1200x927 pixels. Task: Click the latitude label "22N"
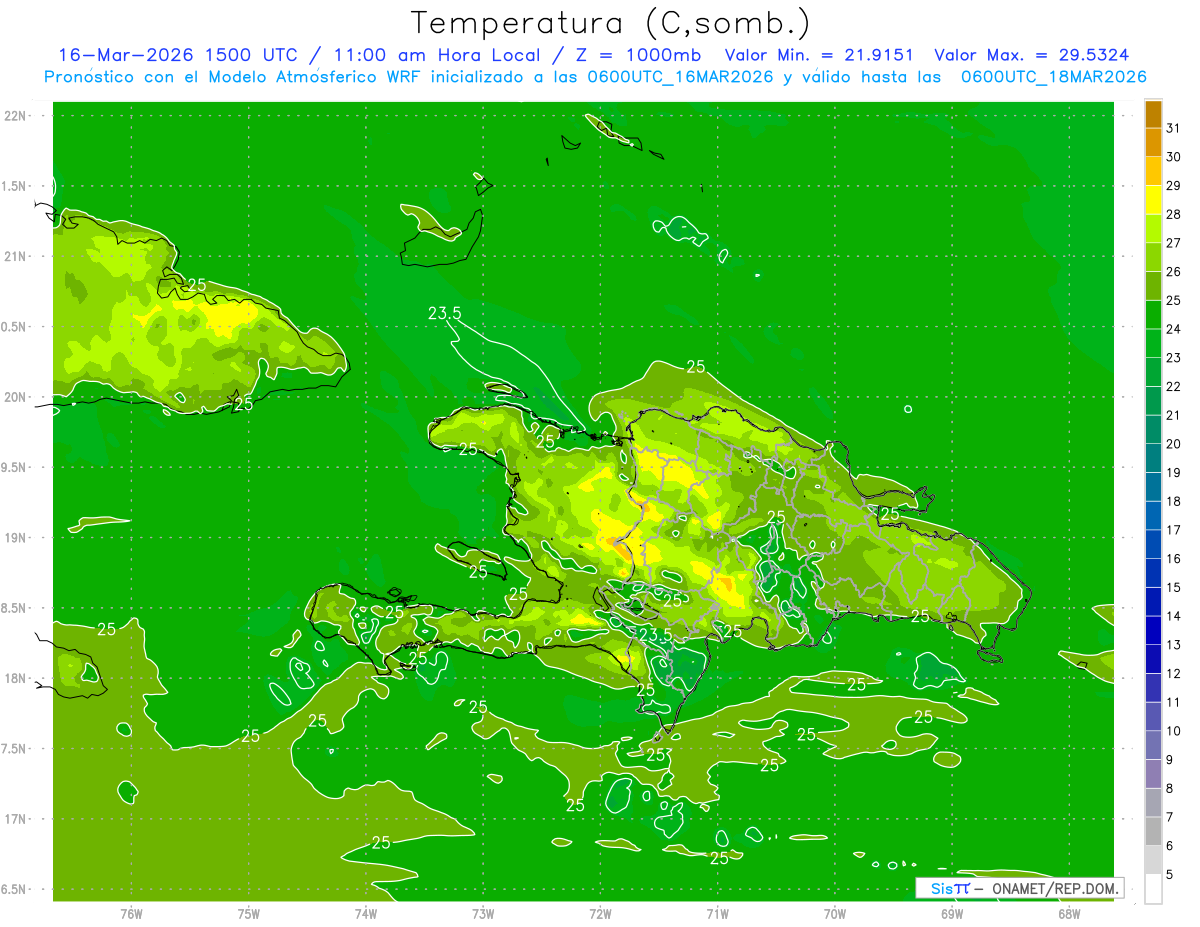click(x=16, y=116)
